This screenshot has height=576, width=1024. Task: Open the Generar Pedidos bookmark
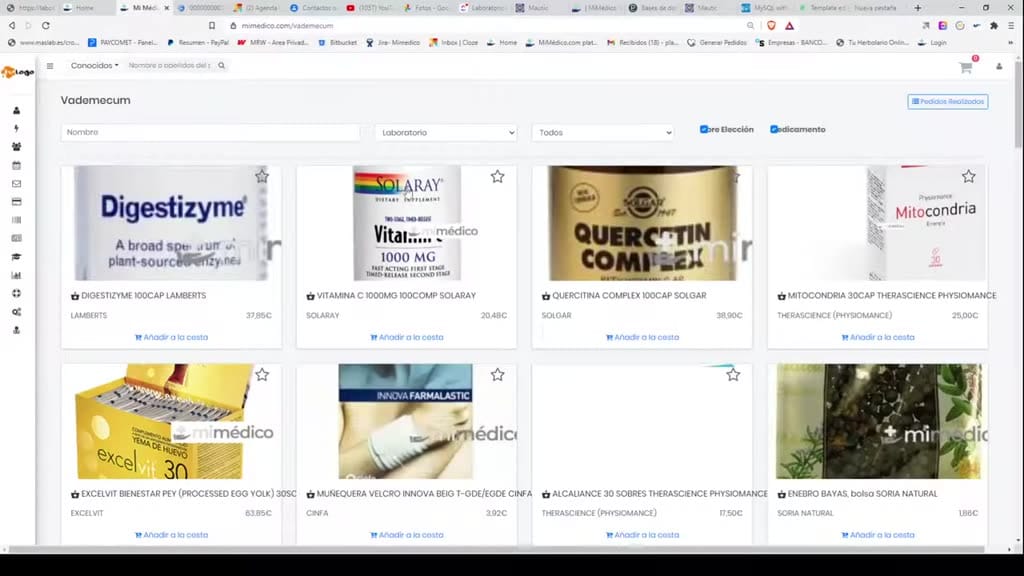(x=716, y=42)
